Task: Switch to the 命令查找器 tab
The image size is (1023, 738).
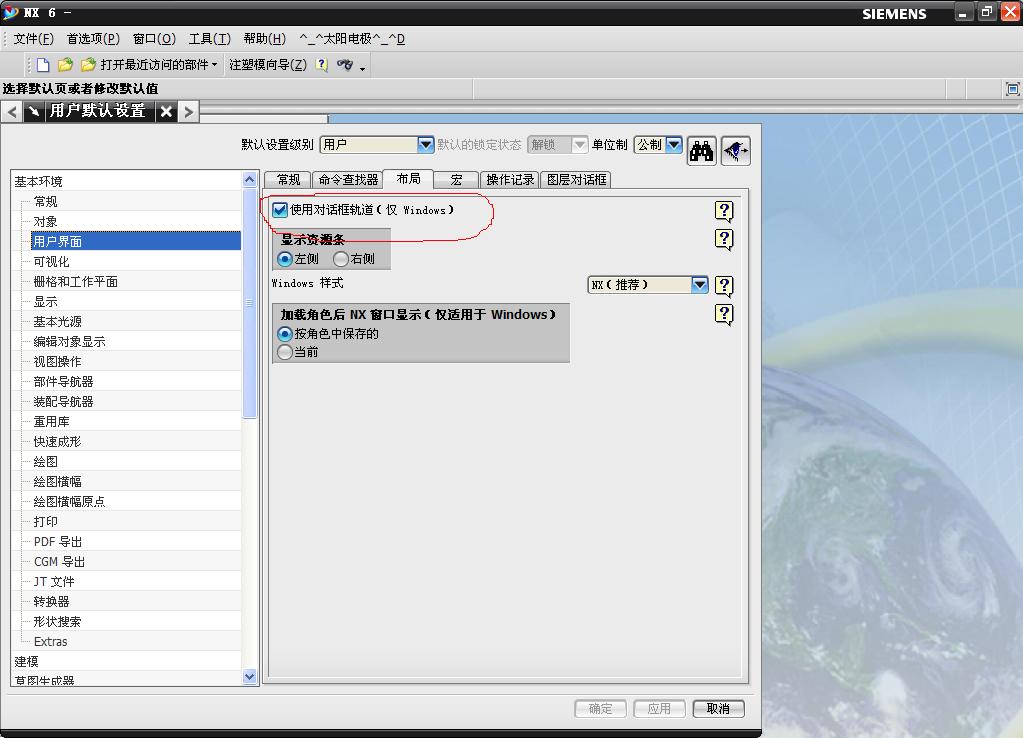Action: click(348, 179)
